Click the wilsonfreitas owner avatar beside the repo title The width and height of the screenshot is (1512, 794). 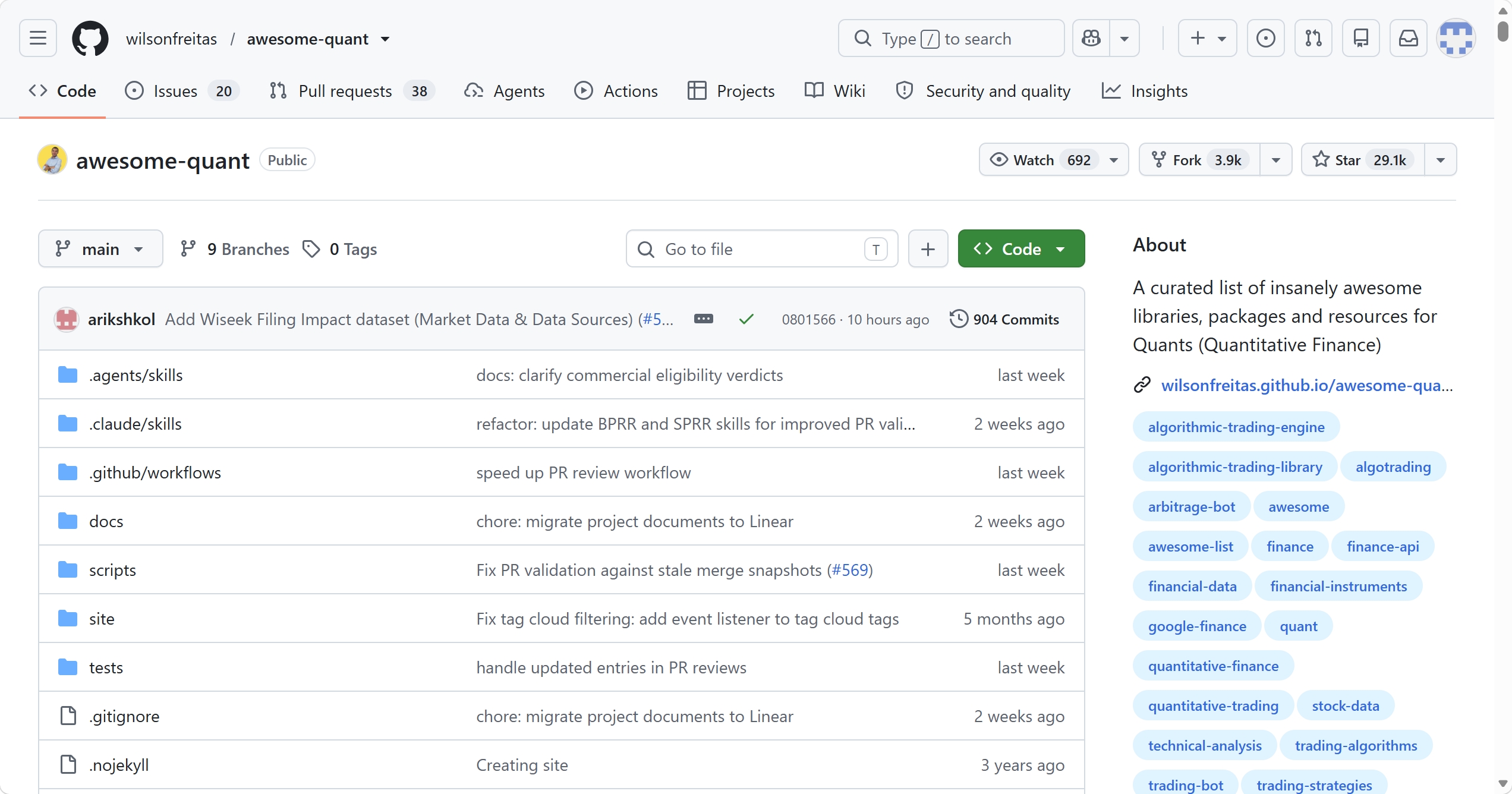click(x=52, y=160)
